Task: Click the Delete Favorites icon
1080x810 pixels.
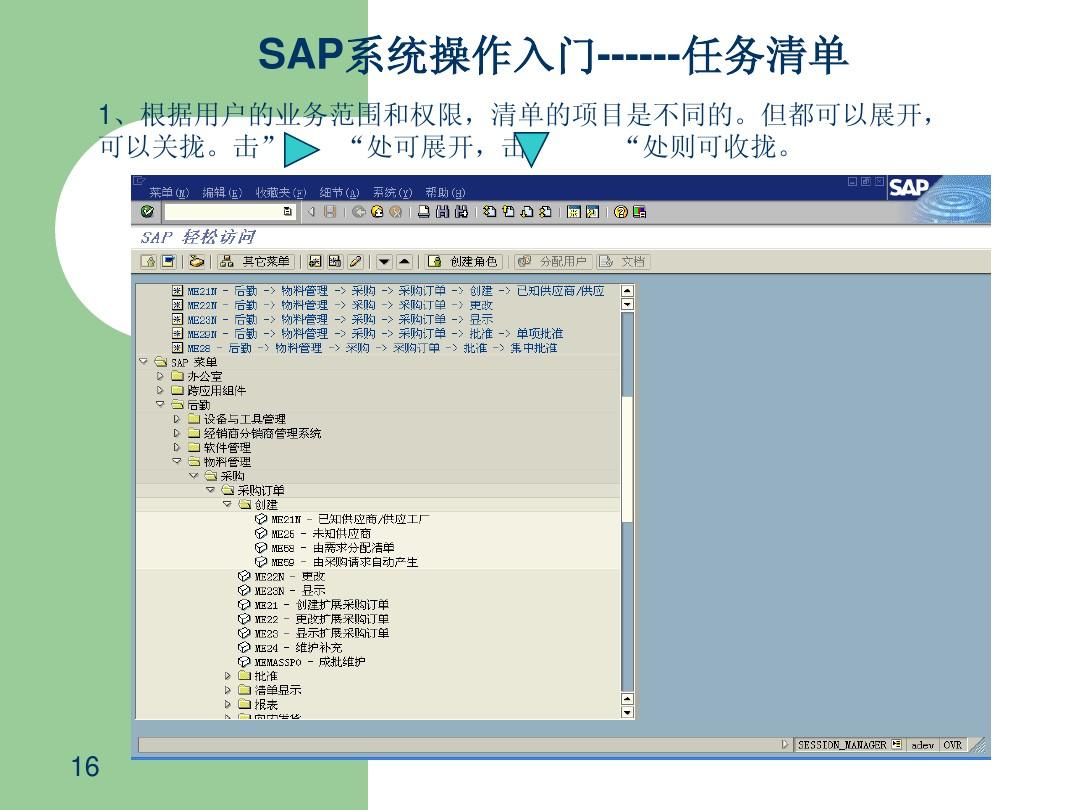Action: [x=335, y=262]
